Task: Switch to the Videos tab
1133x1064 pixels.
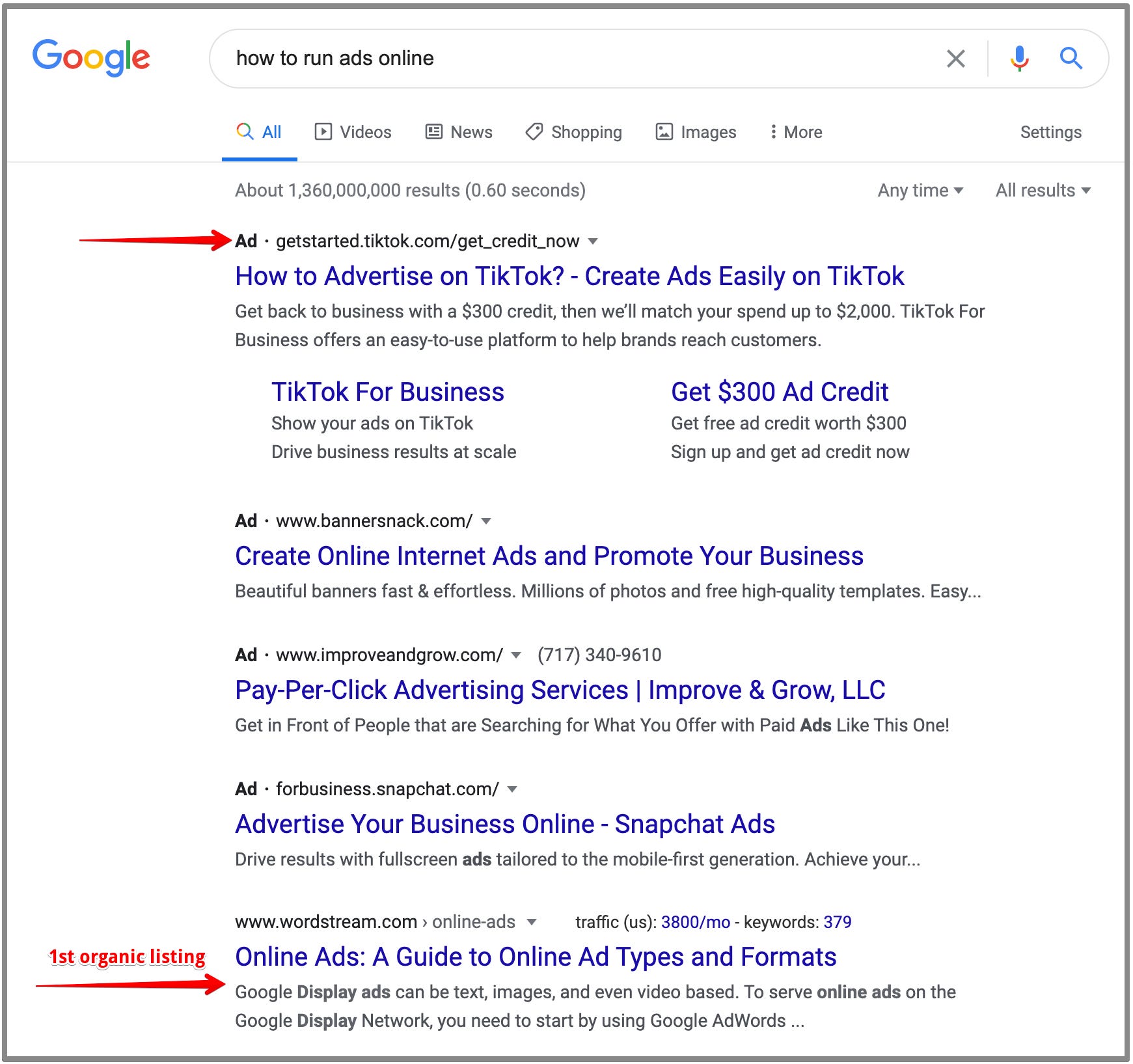Action: tap(353, 132)
